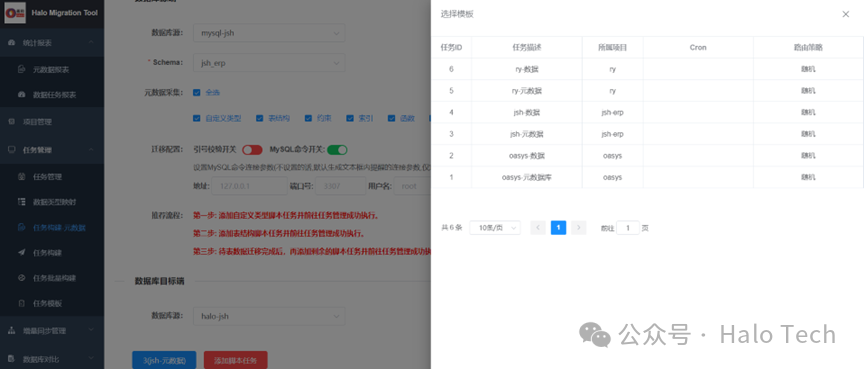Click the 用户名 field showing root
The width and height of the screenshot is (864, 369).
tap(413, 186)
